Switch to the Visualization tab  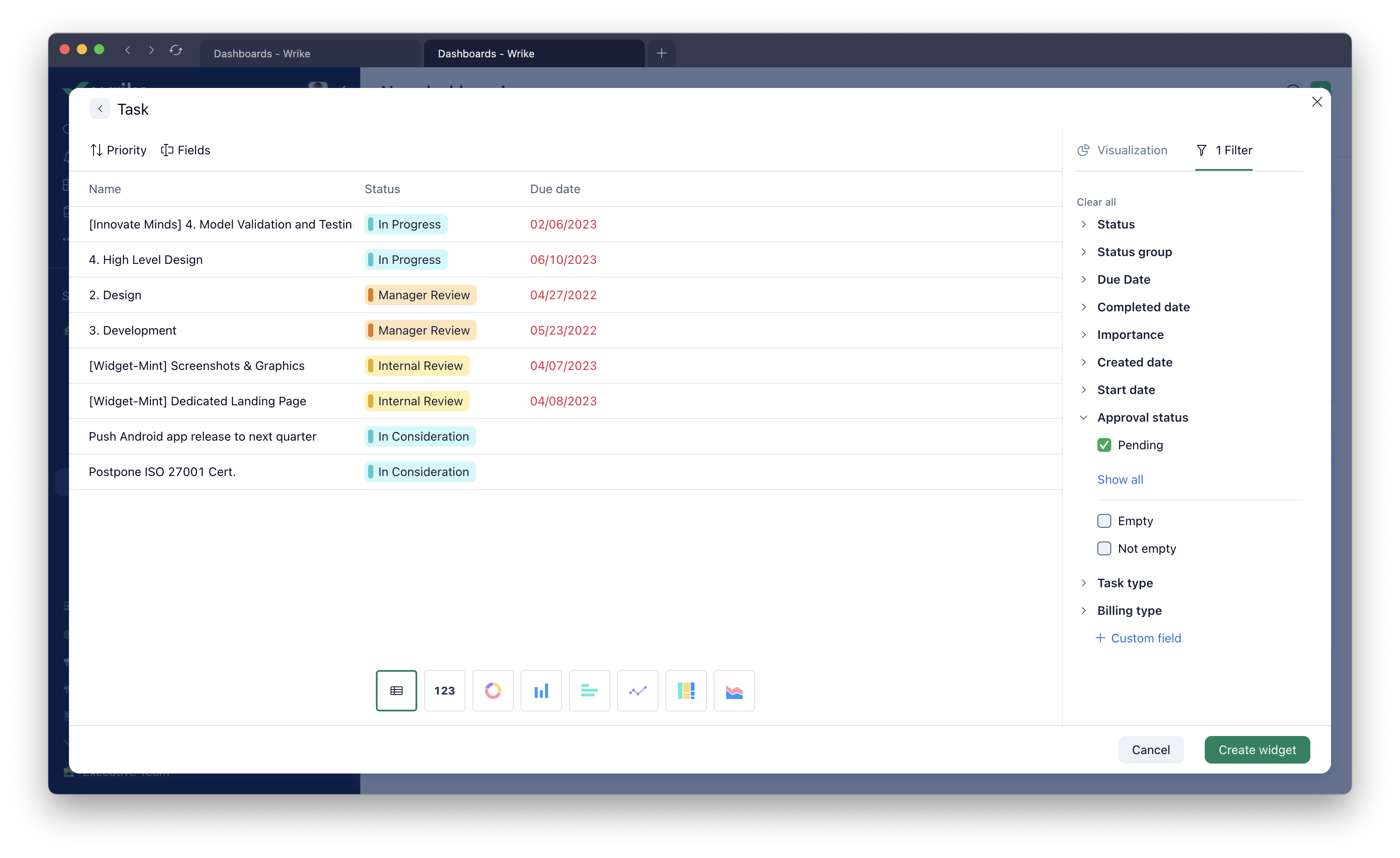pyautogui.click(x=1122, y=150)
